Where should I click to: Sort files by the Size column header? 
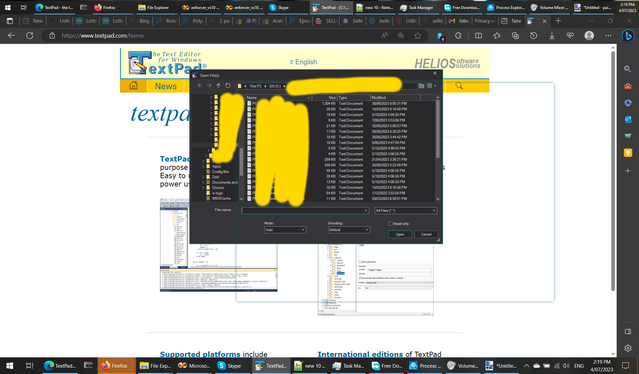(x=324, y=97)
